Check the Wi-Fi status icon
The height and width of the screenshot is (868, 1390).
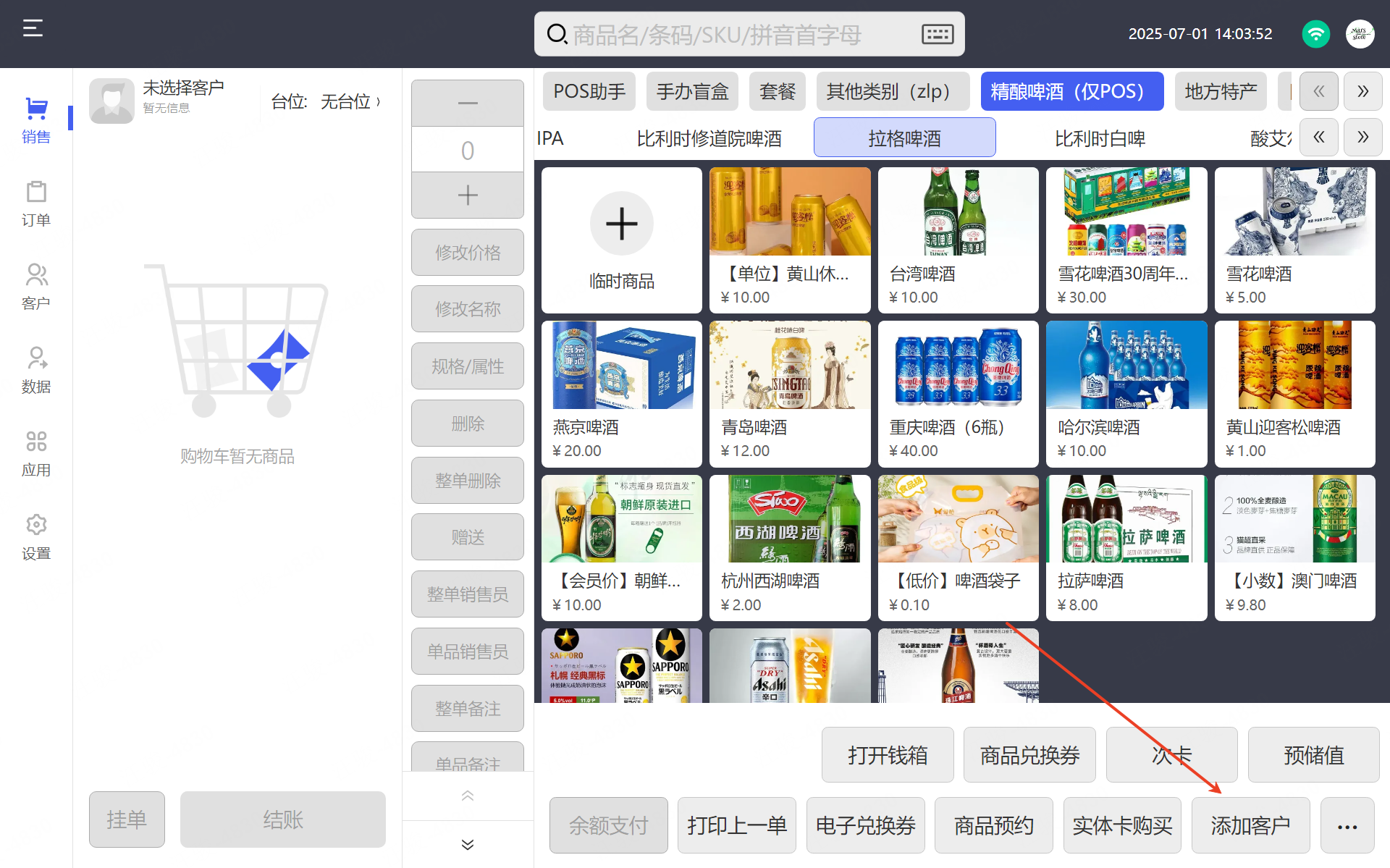point(1315,33)
